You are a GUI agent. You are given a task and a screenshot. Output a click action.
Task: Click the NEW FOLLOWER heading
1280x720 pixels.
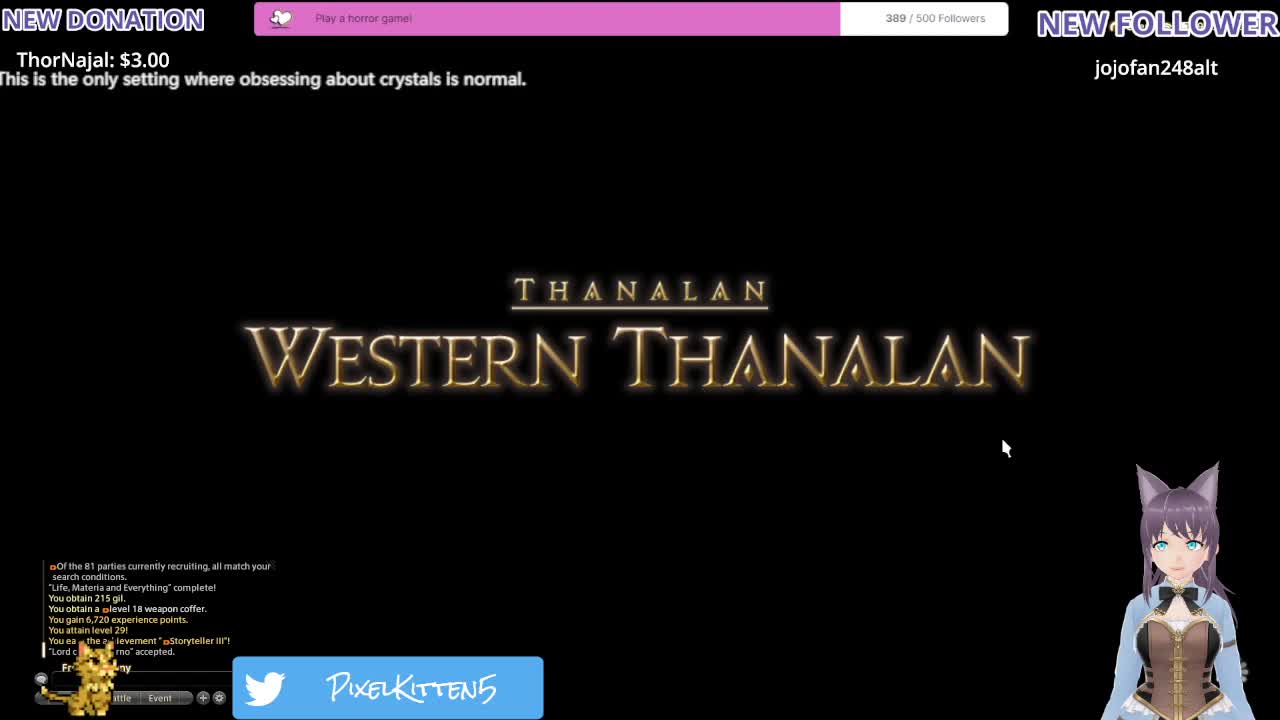pyautogui.click(x=1158, y=24)
